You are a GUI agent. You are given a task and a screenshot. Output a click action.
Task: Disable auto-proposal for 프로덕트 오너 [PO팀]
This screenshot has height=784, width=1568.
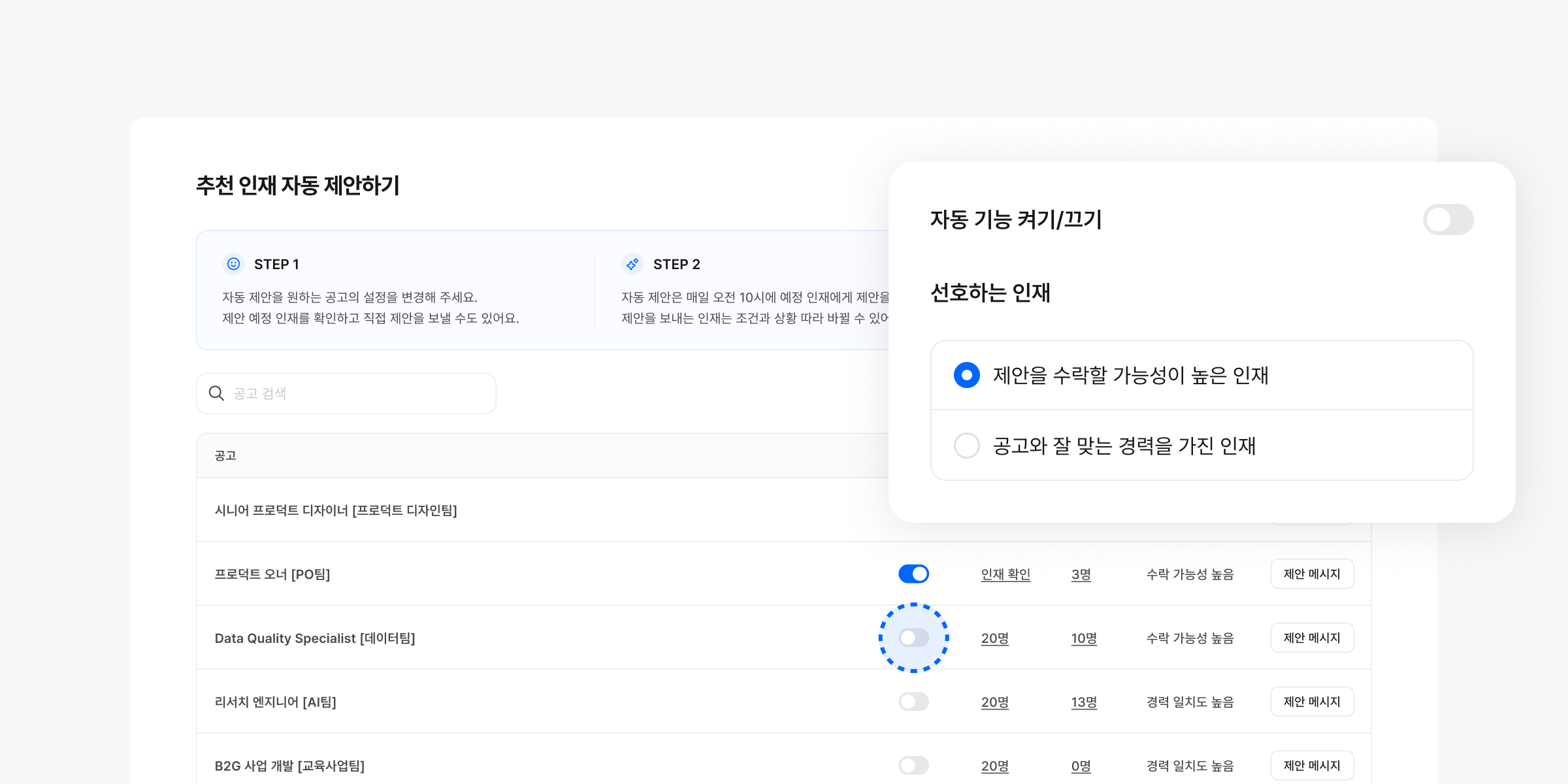click(x=913, y=574)
